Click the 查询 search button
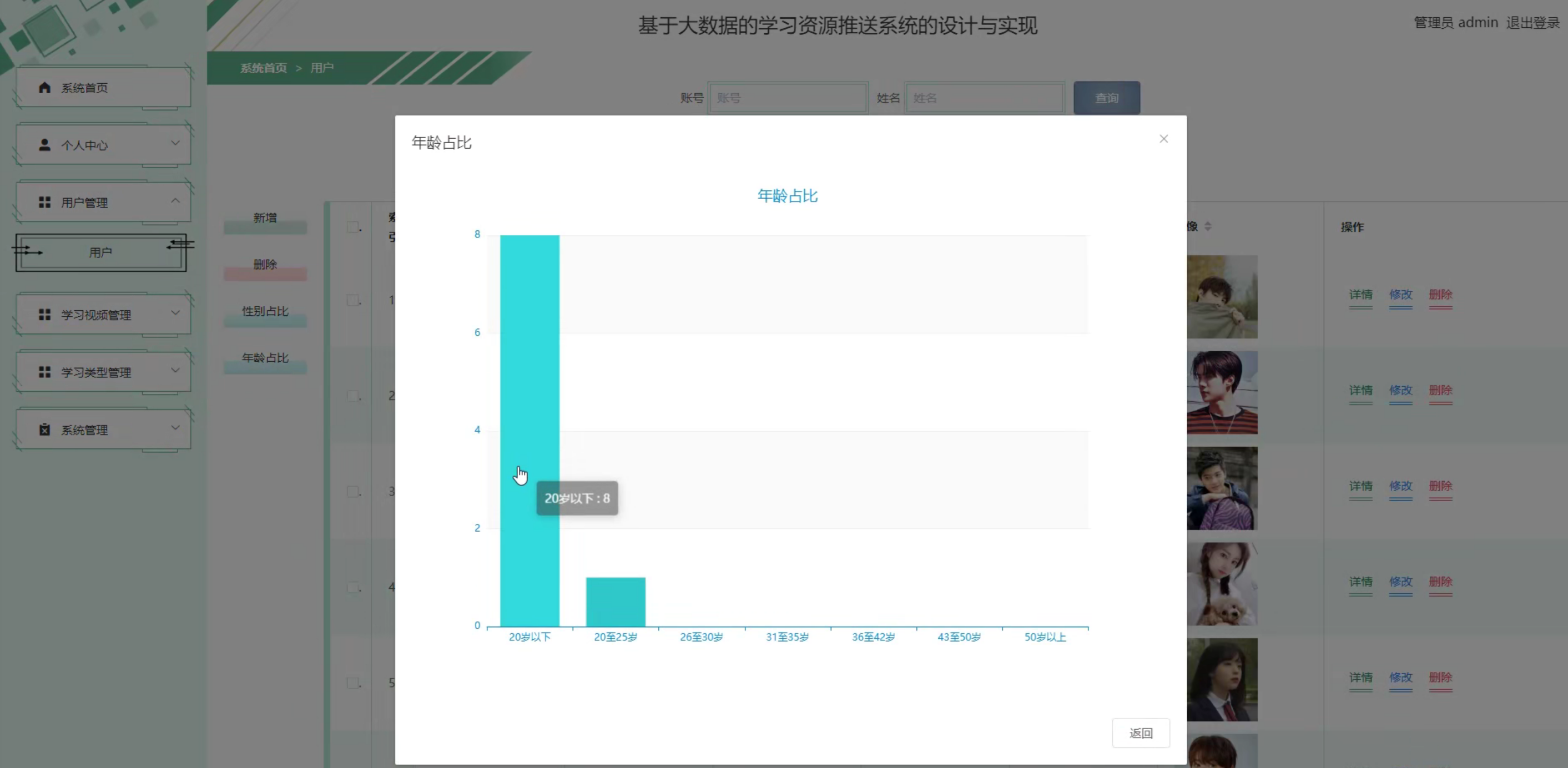This screenshot has width=1568, height=768. pyautogui.click(x=1107, y=98)
